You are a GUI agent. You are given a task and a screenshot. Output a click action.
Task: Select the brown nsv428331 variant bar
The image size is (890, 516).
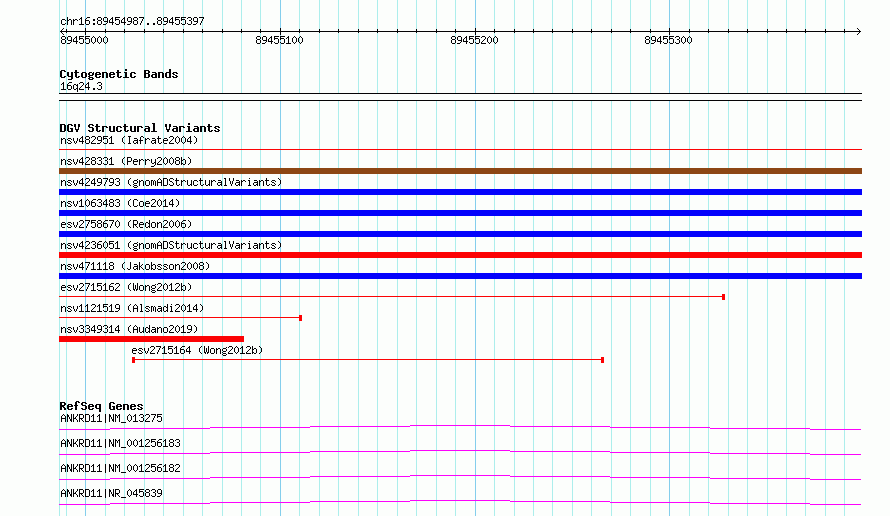tap(460, 171)
